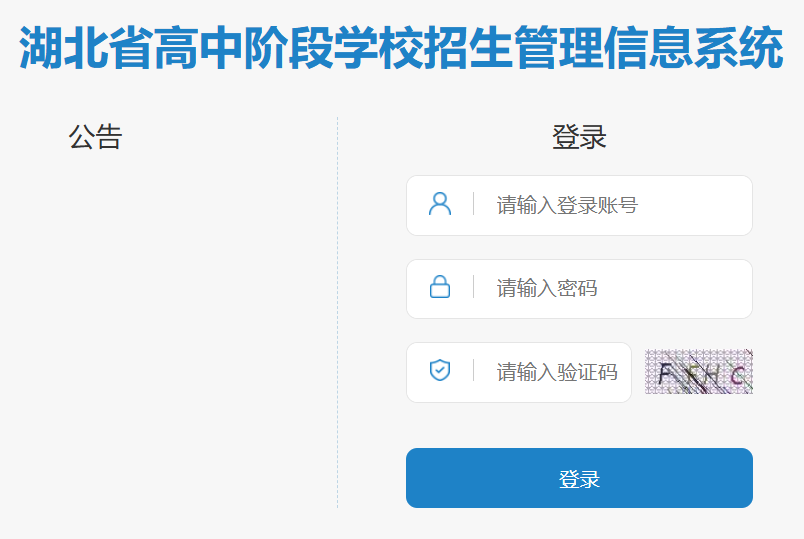Focus the 请输入登录账号 account field
This screenshot has height=539, width=804.
(579, 206)
